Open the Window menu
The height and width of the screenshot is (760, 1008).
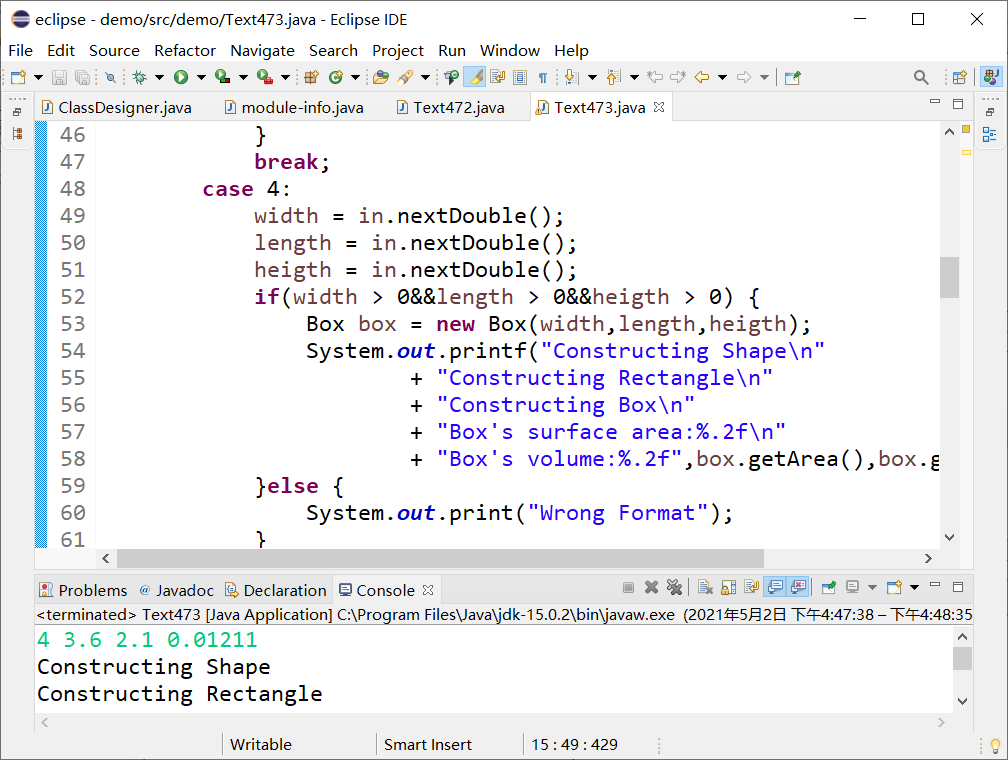point(510,50)
